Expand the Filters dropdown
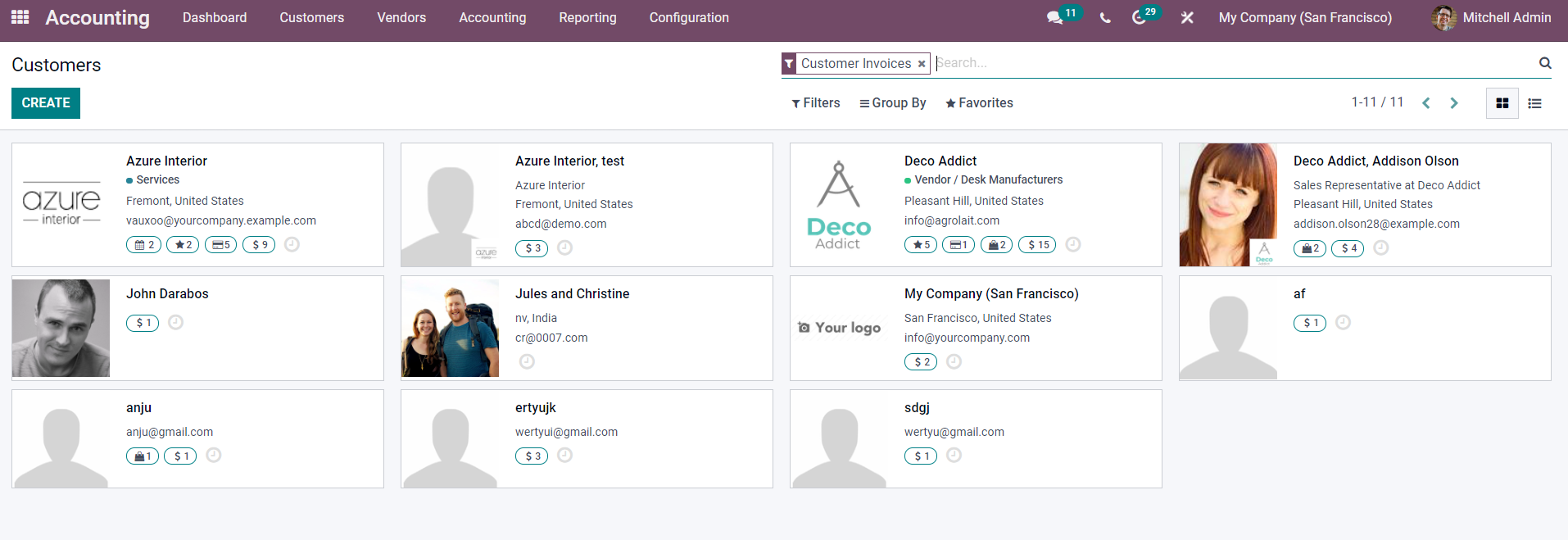 point(816,103)
